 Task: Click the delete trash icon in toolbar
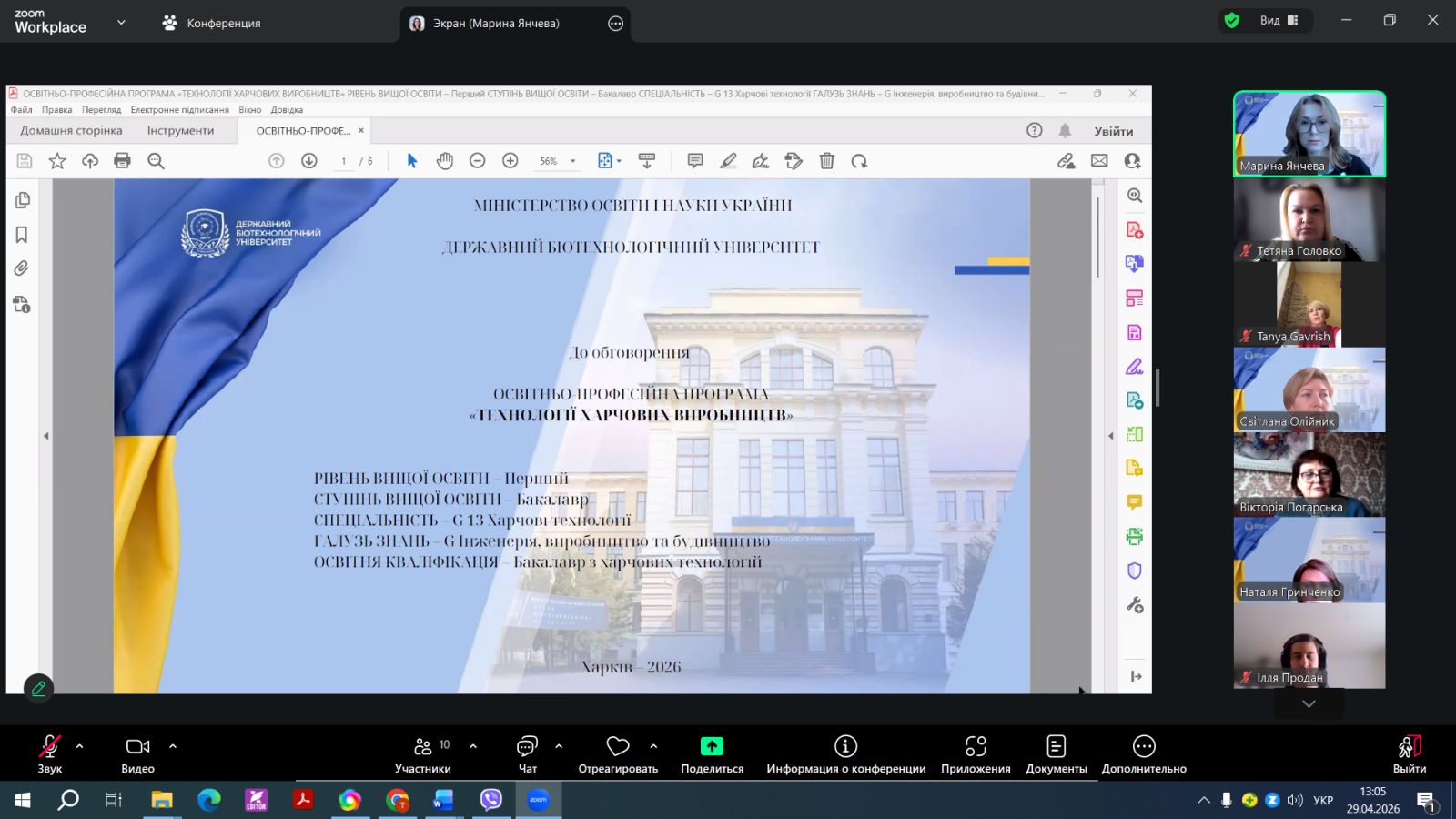(826, 161)
